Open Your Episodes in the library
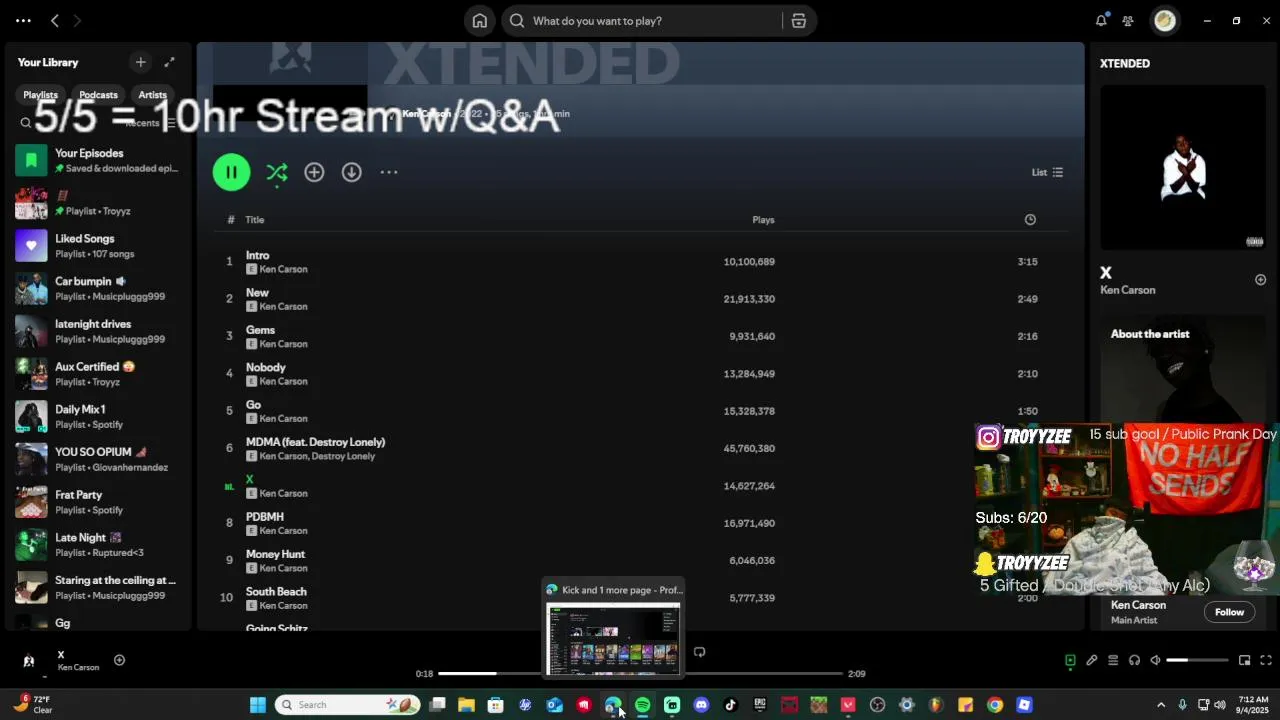This screenshot has height=720, width=1280. 98,160
